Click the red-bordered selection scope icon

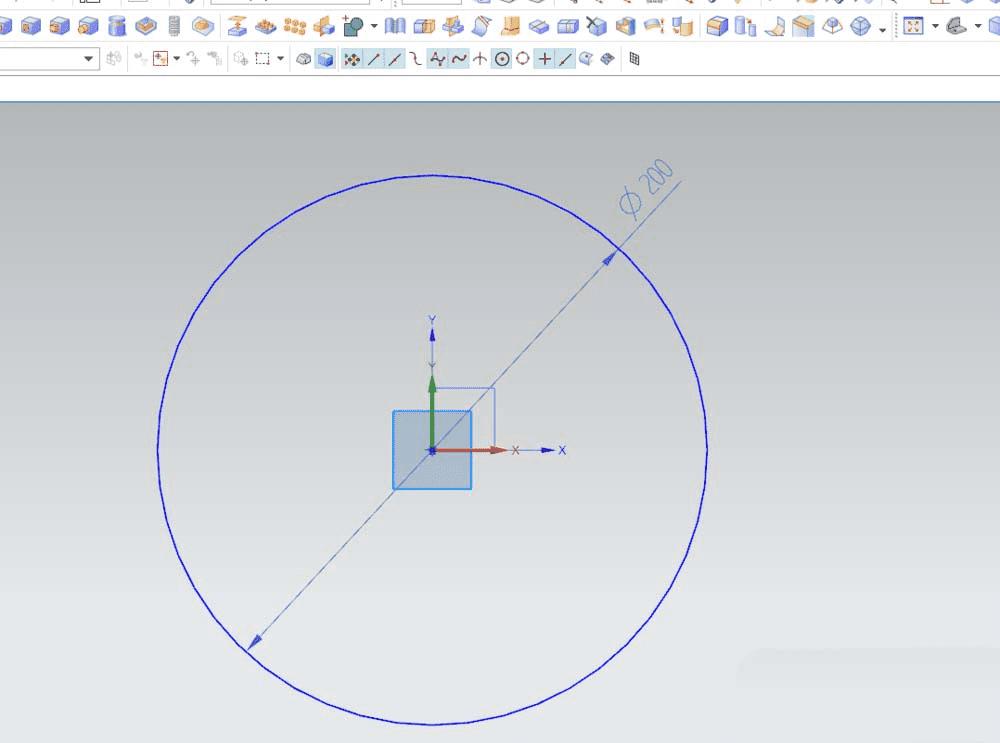point(160,59)
